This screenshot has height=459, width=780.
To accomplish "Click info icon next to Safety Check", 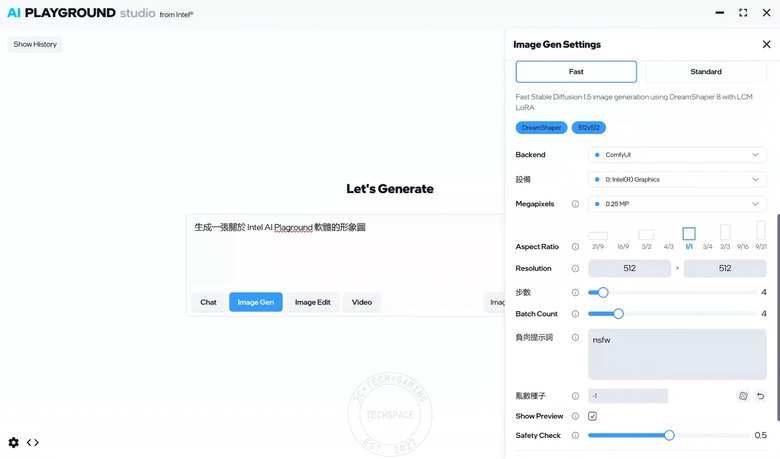I will [575, 436].
